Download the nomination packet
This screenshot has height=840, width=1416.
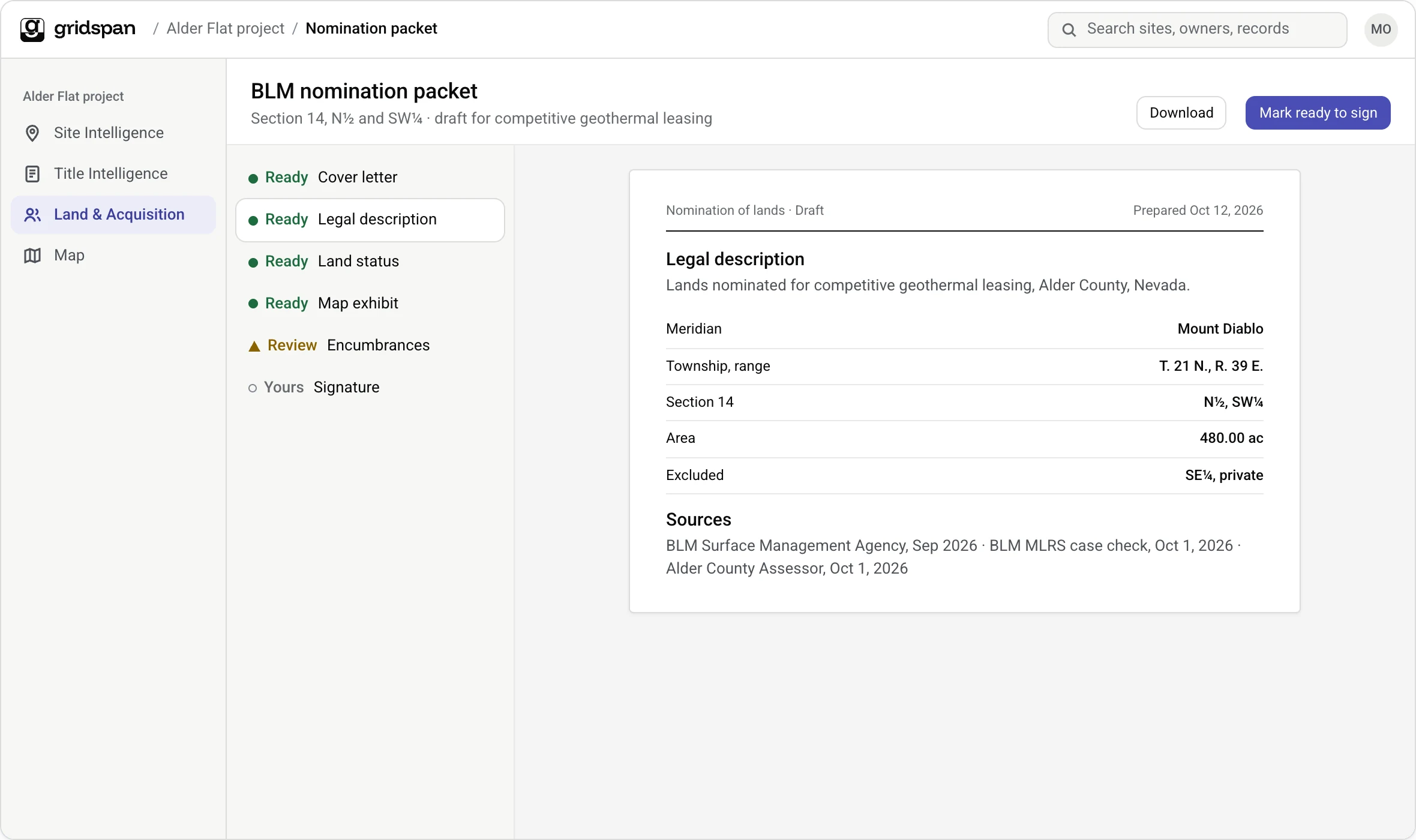(1181, 113)
